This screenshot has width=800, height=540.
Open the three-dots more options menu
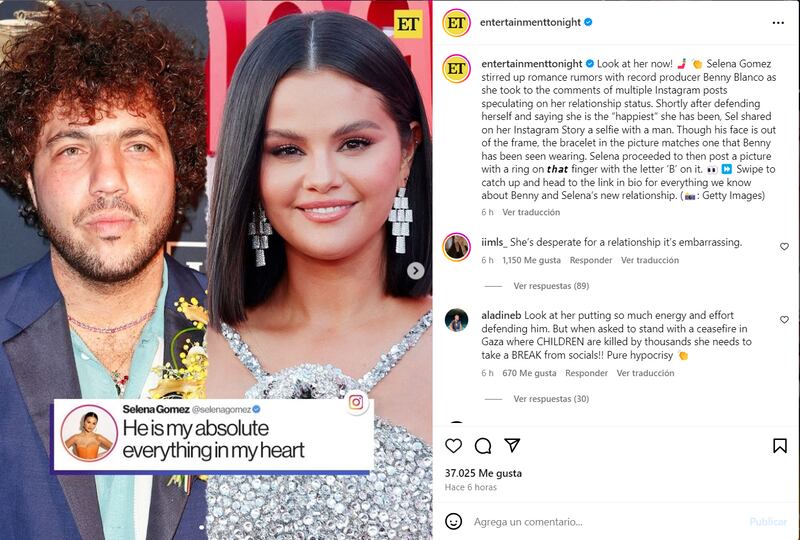pos(778,23)
